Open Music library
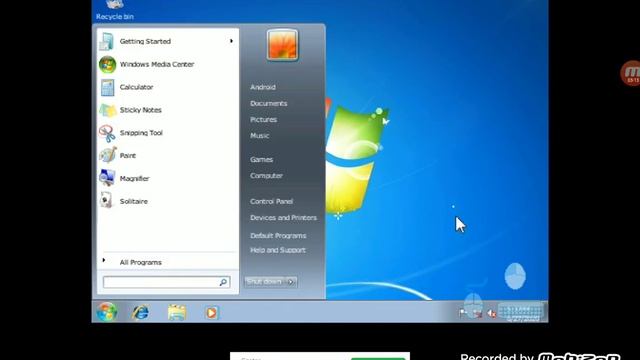 [x=260, y=136]
